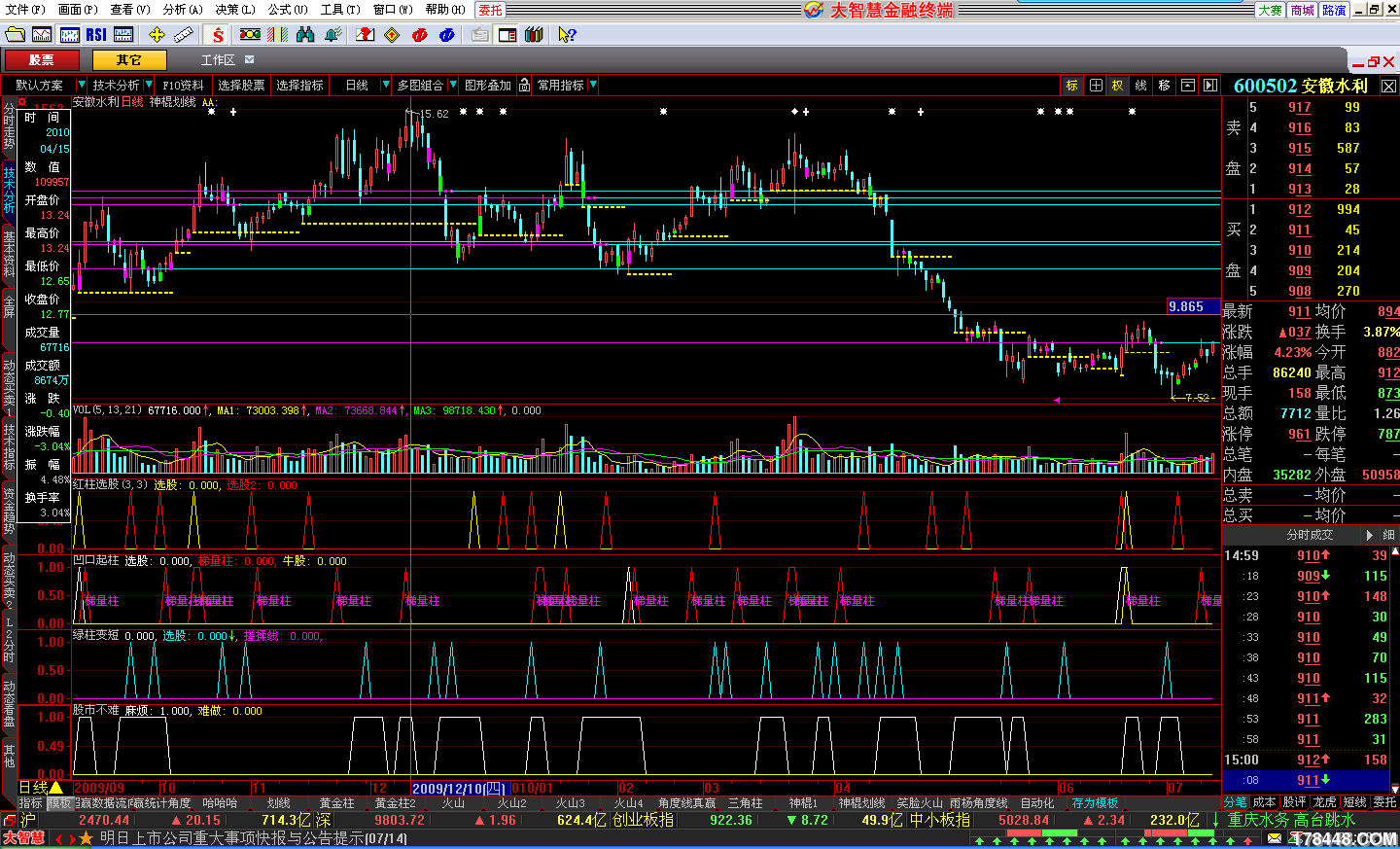The height and width of the screenshot is (849, 1400).
Task: Click the yellow four-arrow move icon
Action: (157, 34)
